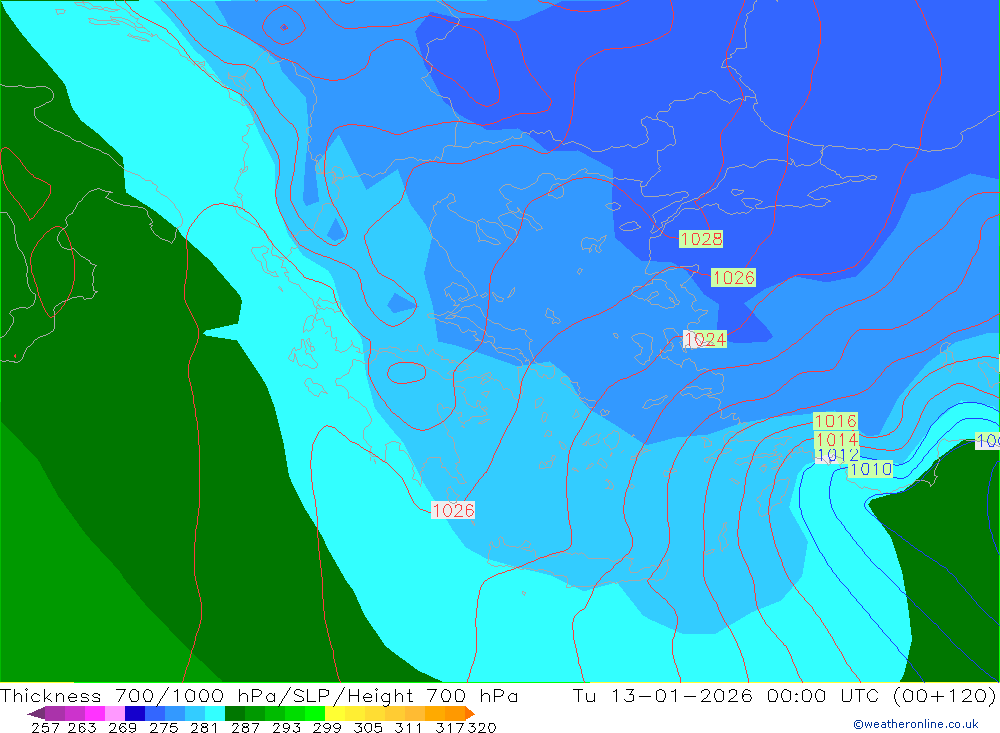
Task: Pick the navy dark blue legend swatch
Action: point(135,713)
